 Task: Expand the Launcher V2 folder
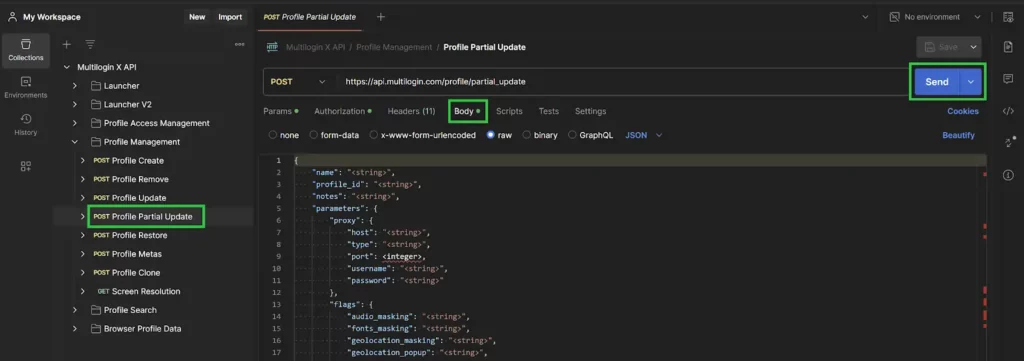coord(74,104)
